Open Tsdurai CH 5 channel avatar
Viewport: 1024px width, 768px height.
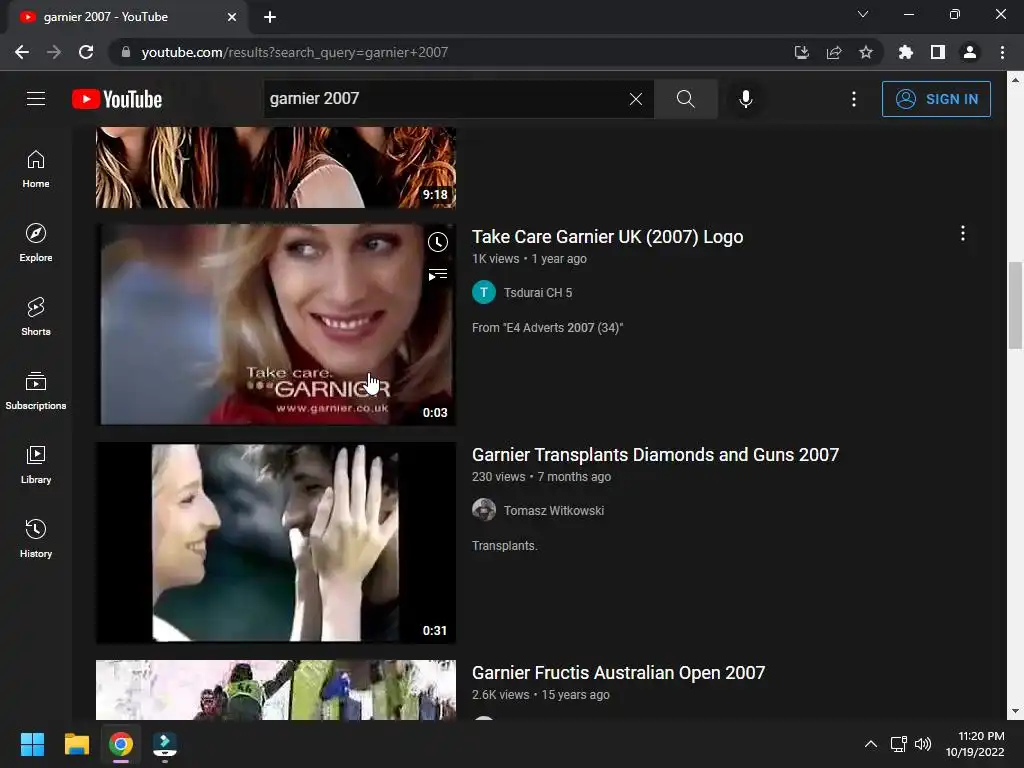coord(484,292)
